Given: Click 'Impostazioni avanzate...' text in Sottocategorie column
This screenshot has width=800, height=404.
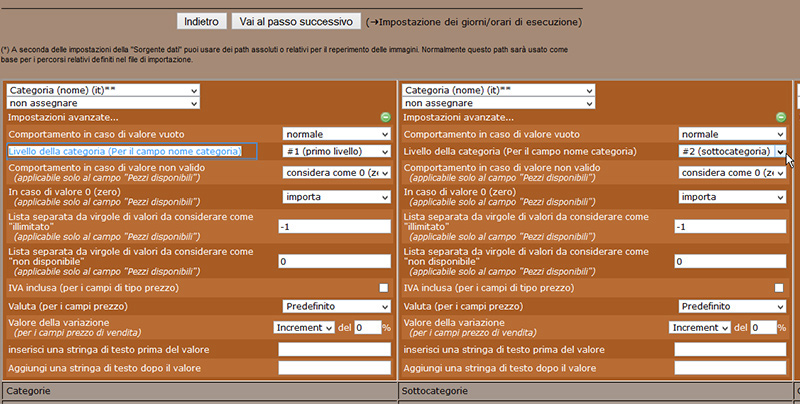Looking at the screenshot, I should (x=459, y=118).
